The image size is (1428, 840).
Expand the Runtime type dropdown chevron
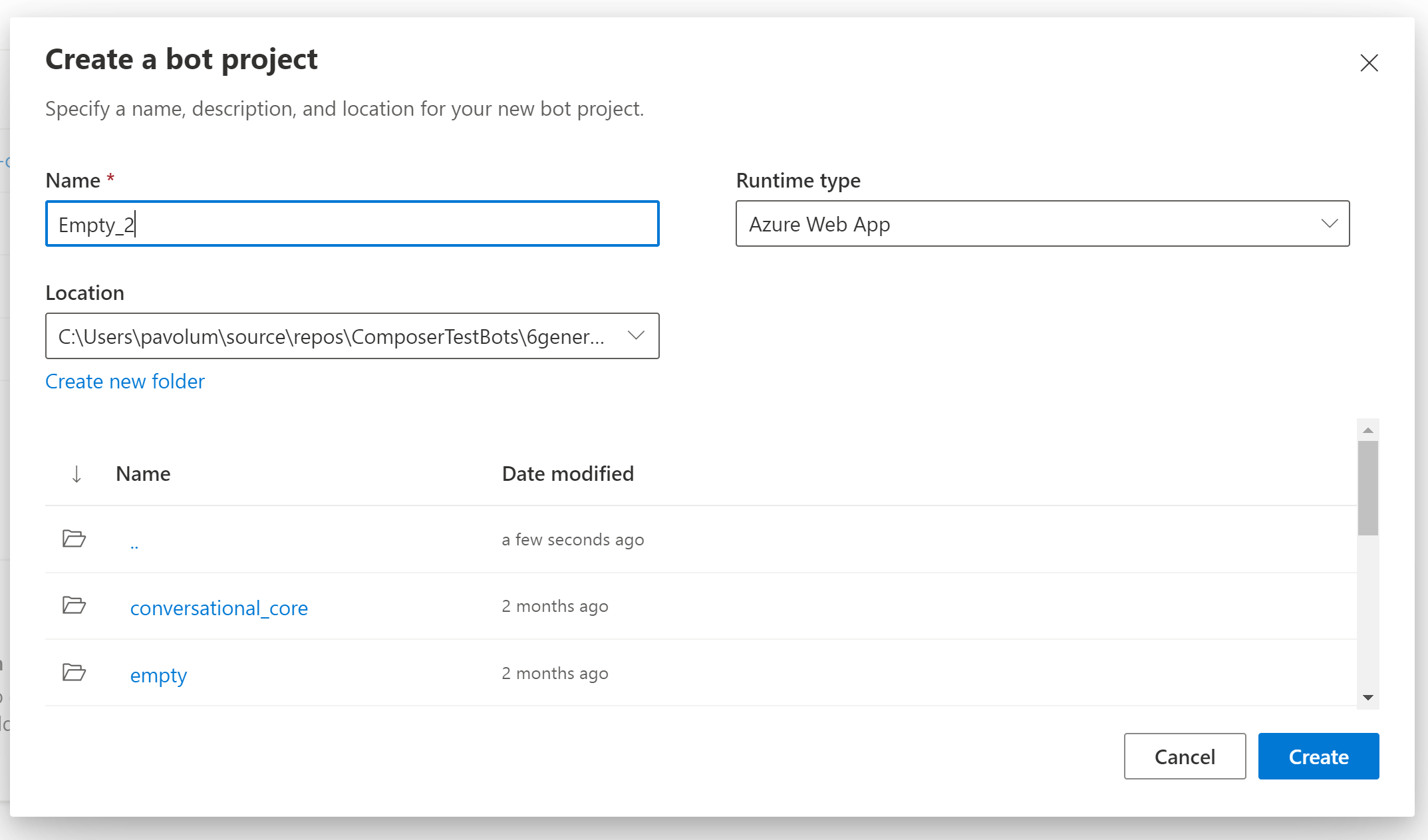1329,223
